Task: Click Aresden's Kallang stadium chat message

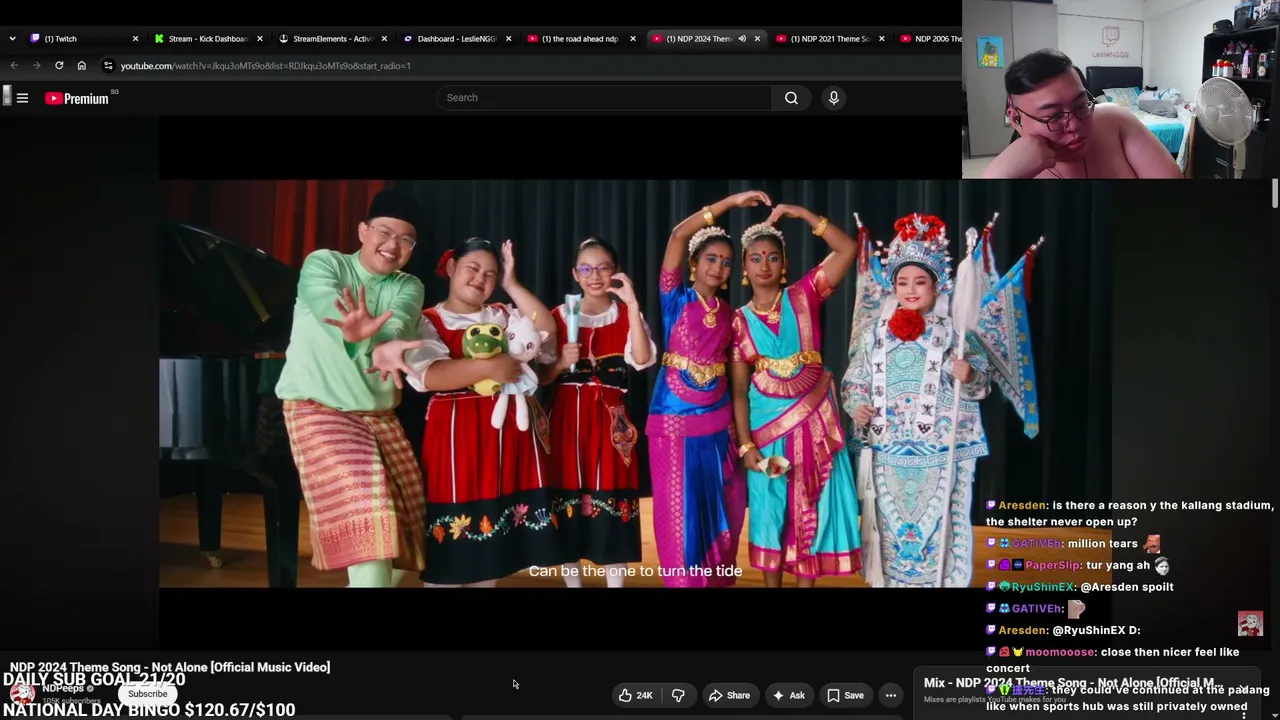Action: pyautogui.click(x=1130, y=514)
